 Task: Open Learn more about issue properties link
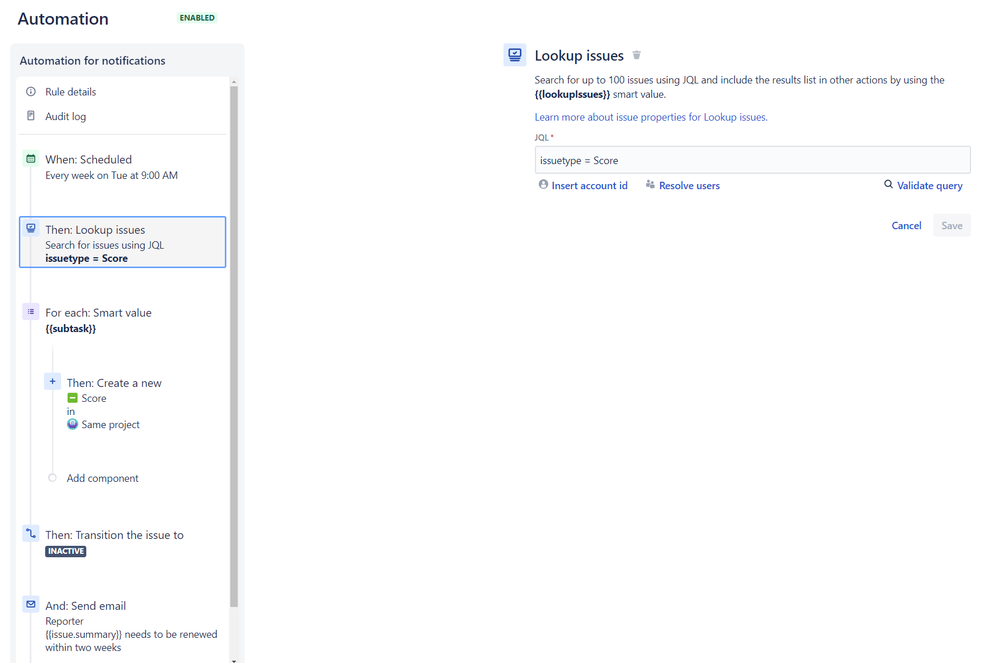[x=650, y=117]
